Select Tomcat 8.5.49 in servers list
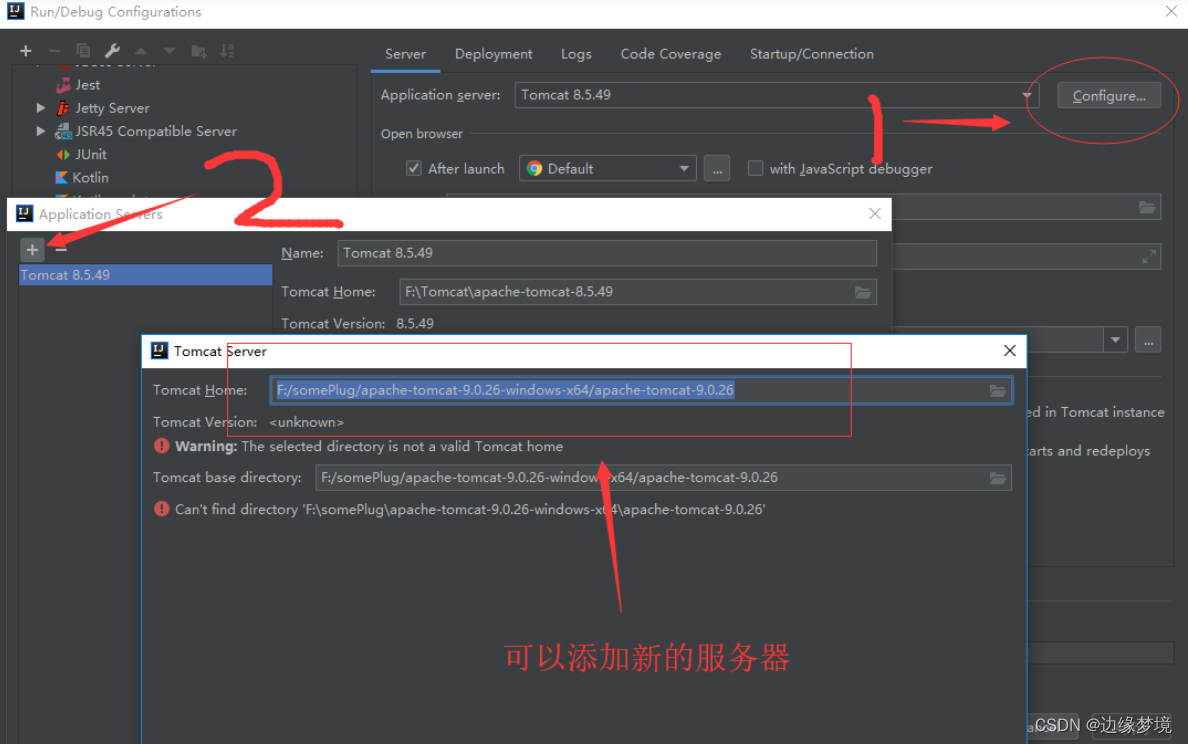1188x744 pixels. point(145,275)
